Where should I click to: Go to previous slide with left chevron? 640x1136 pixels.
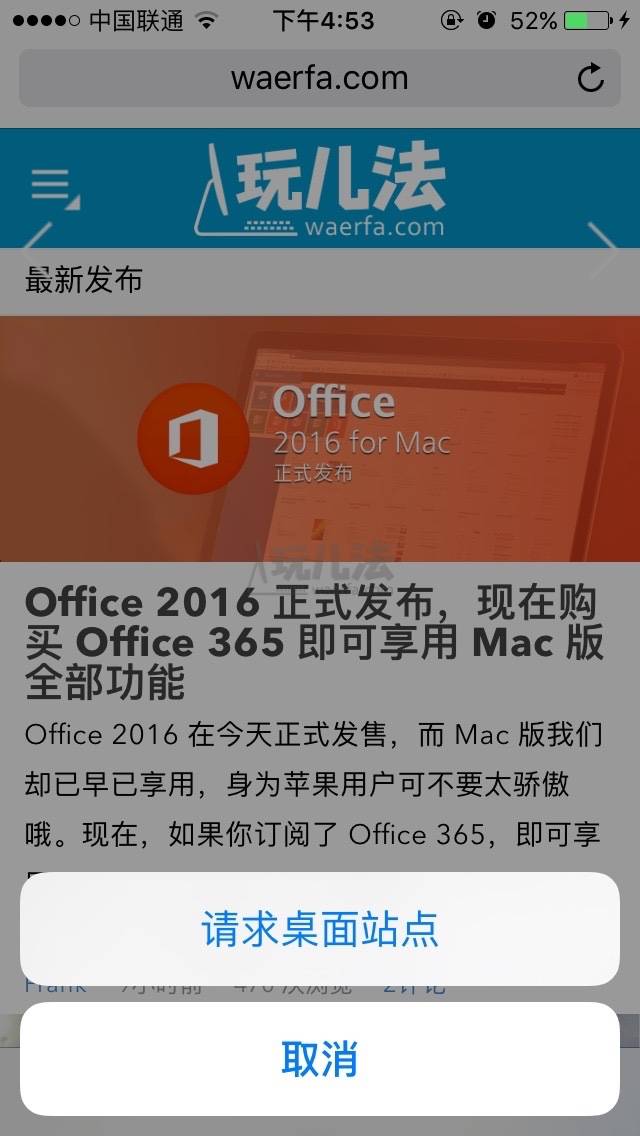[36, 250]
